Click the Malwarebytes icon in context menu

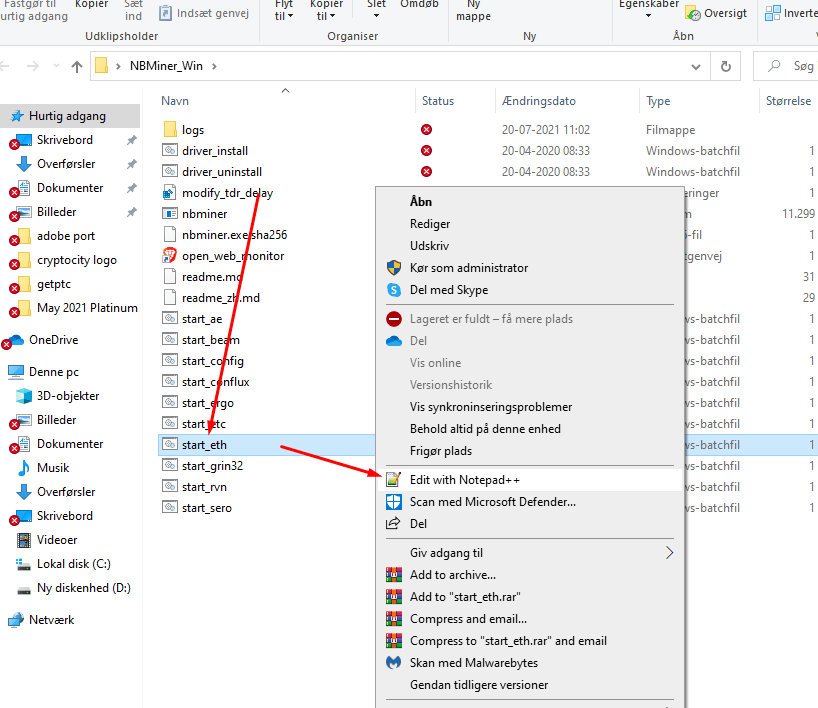[393, 662]
